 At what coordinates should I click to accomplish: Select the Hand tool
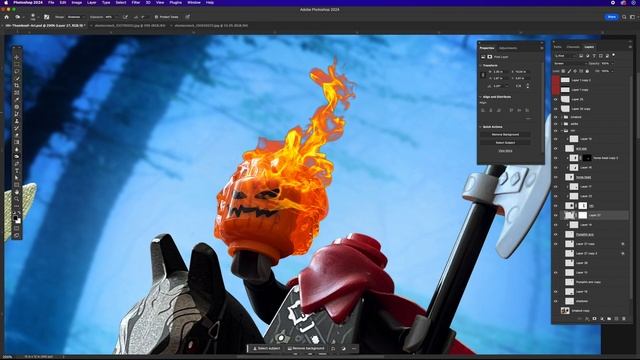(x=16, y=192)
